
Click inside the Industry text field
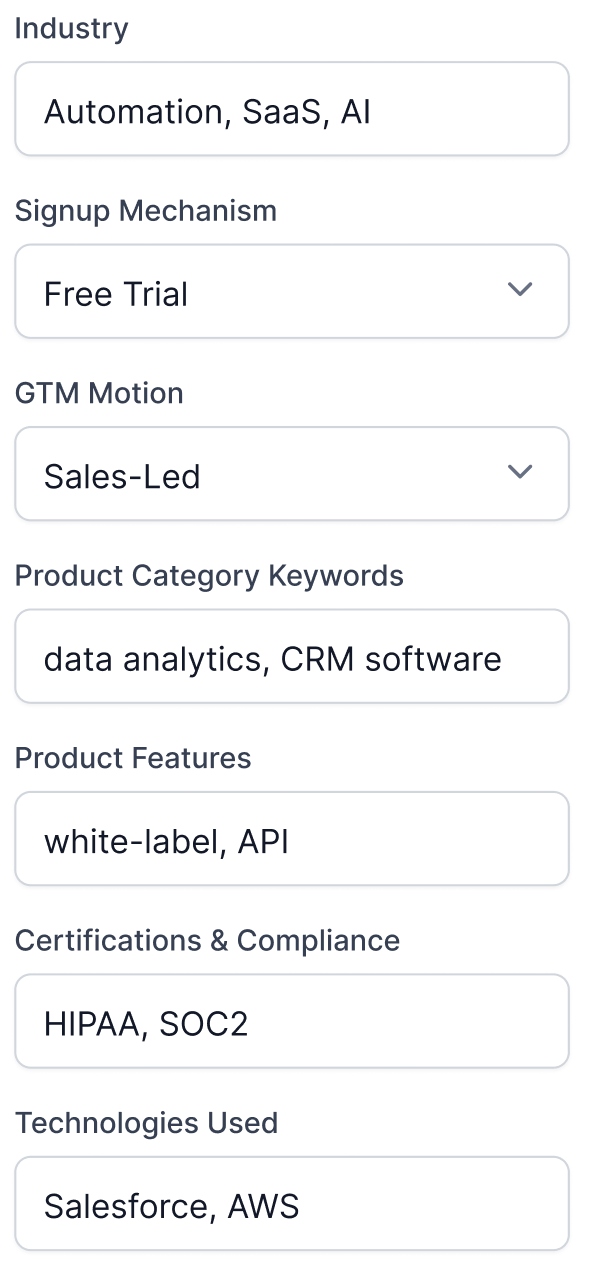pyautogui.click(x=291, y=109)
